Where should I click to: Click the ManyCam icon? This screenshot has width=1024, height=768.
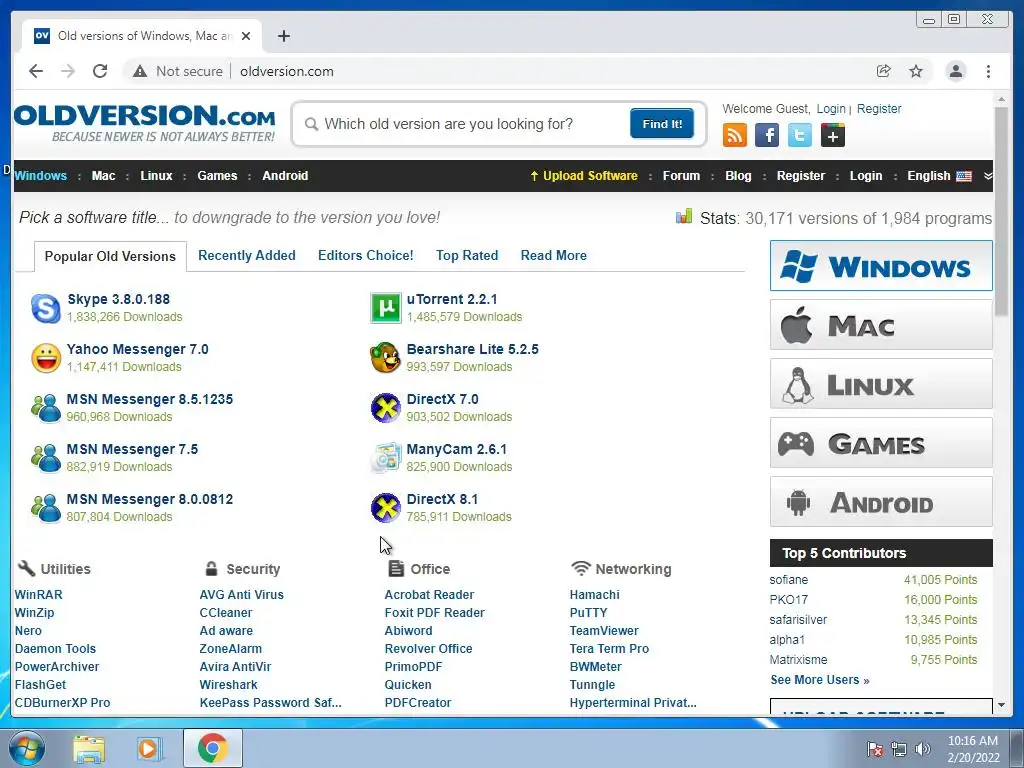tap(385, 458)
